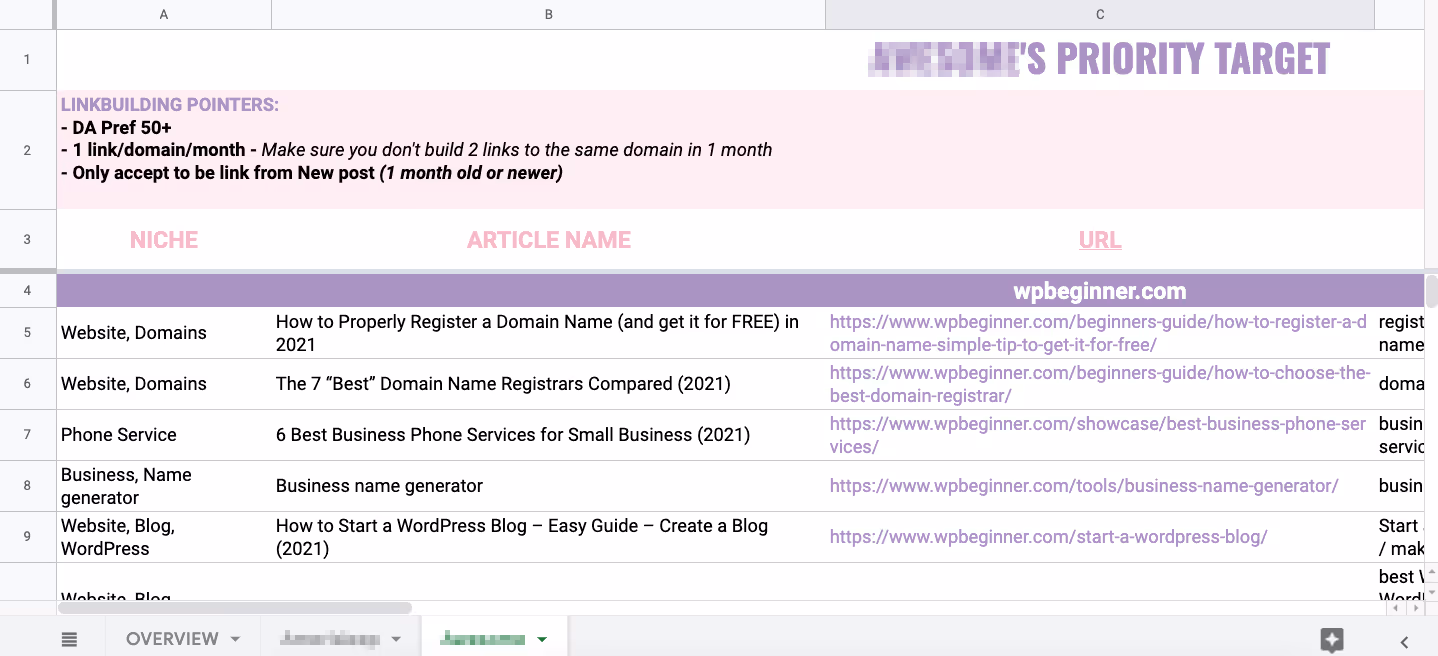Select row 5 header

tap(28, 332)
